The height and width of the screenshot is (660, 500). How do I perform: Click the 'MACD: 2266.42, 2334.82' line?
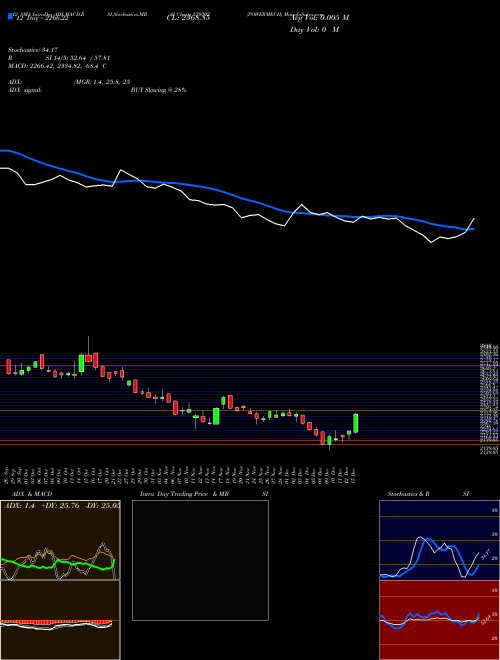coord(57,66)
